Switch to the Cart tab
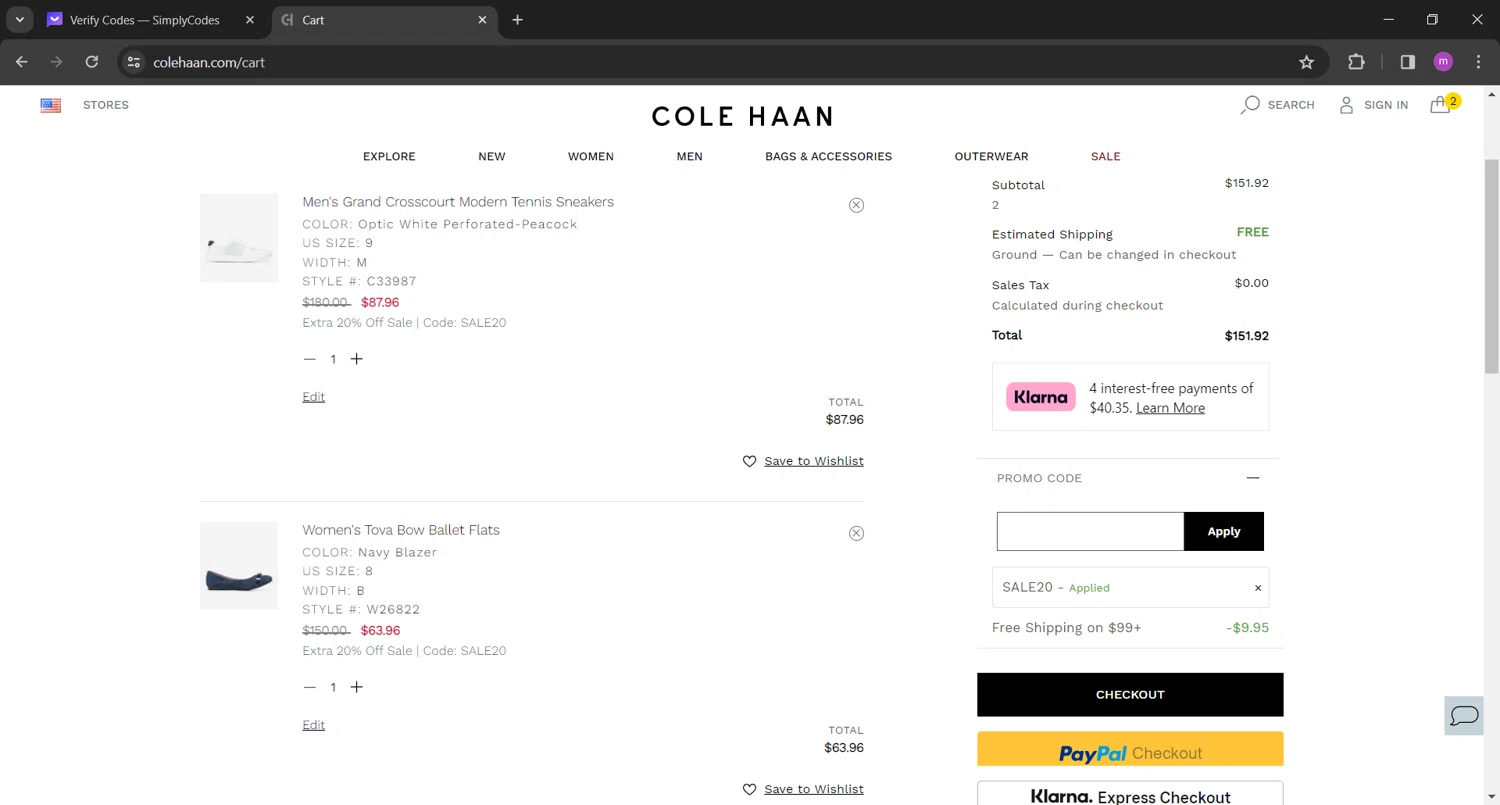1500x805 pixels. [x=384, y=20]
